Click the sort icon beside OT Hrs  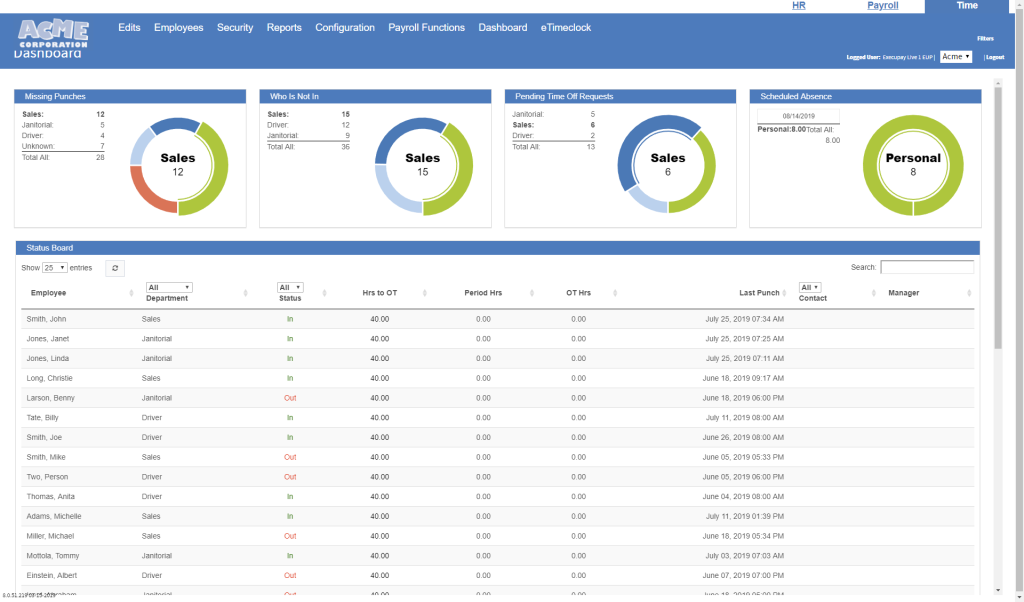pyautogui.click(x=614, y=292)
